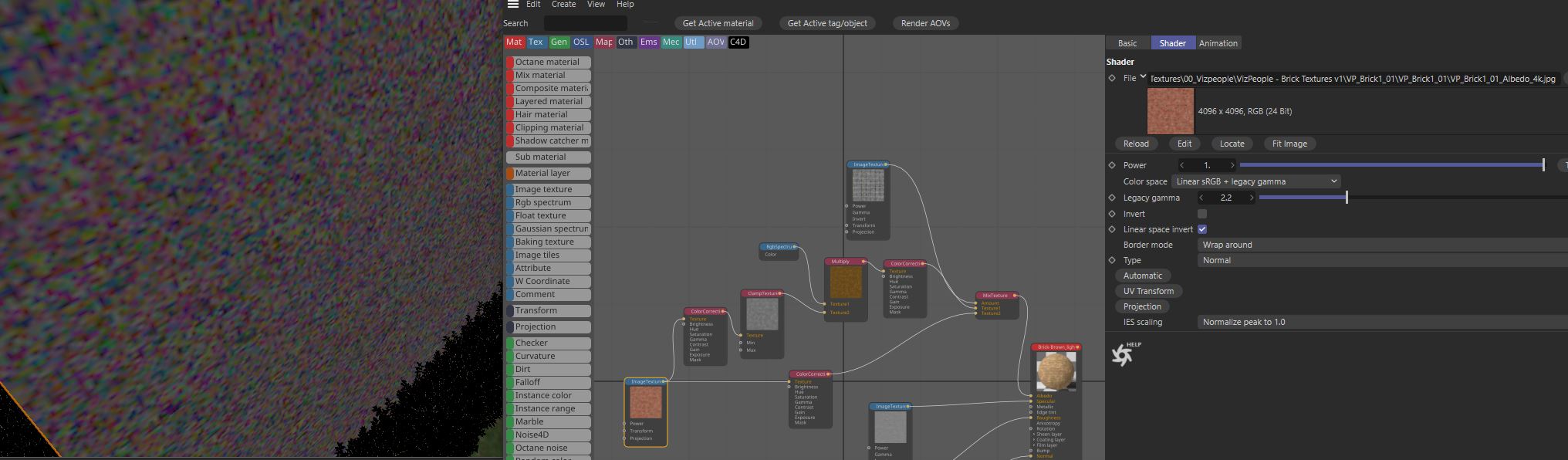1568x460 pixels.
Task: Select the Multiply node in the graph
Action: pos(846,289)
